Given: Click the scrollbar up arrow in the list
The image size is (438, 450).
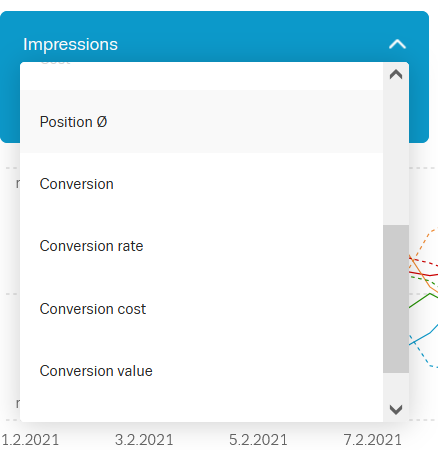Looking at the screenshot, I should (x=396, y=74).
